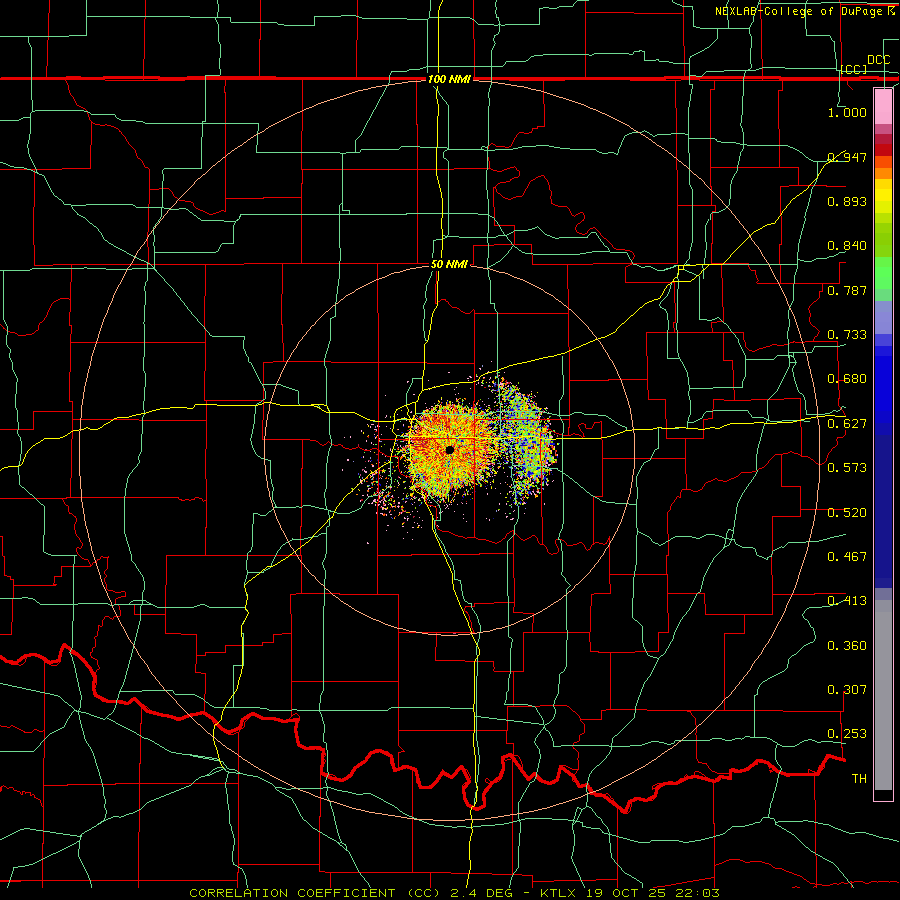Click the 100 NMI range ring label
This screenshot has width=900, height=900.
449,79
